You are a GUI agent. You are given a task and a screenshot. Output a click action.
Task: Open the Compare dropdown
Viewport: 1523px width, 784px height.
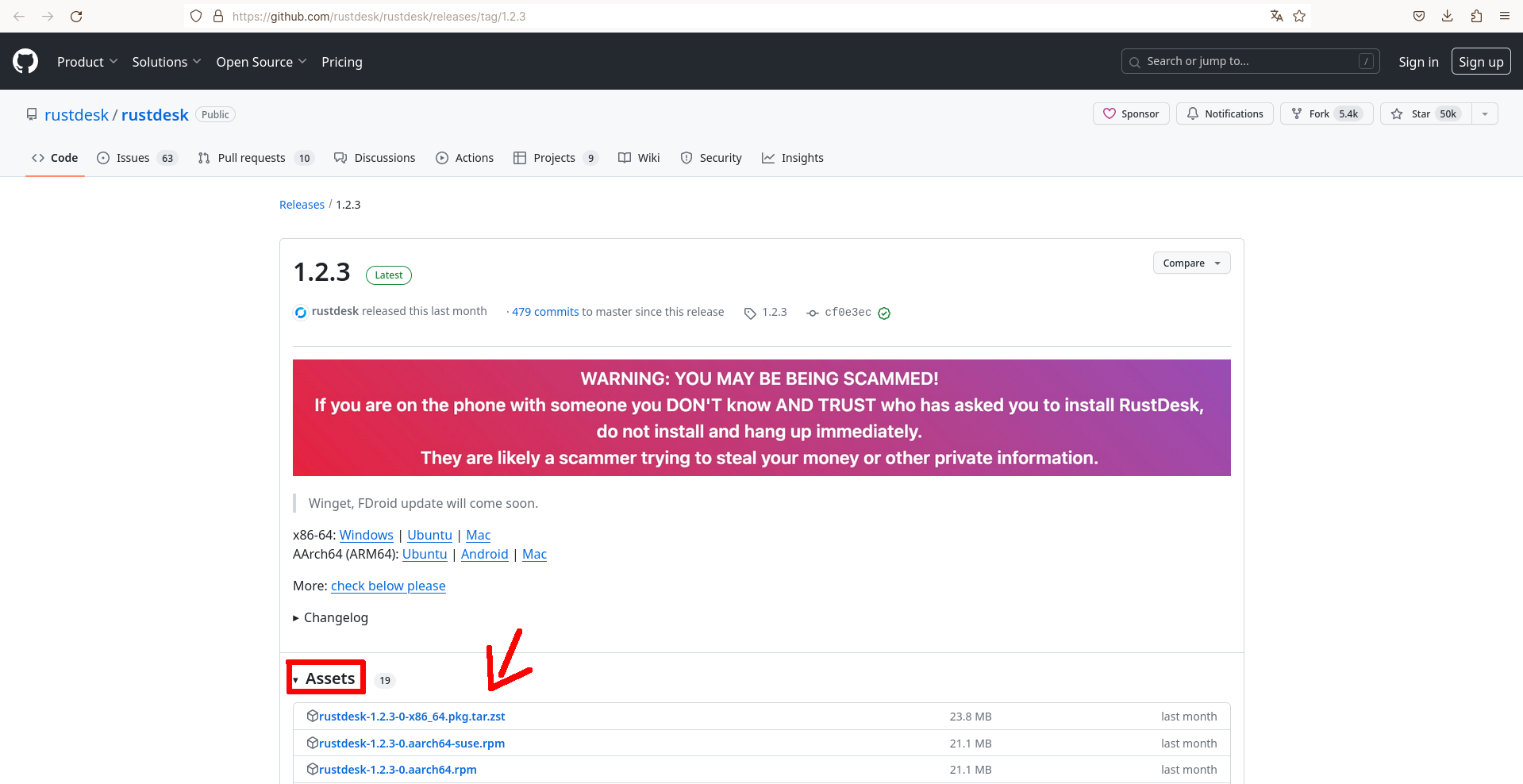click(1191, 263)
